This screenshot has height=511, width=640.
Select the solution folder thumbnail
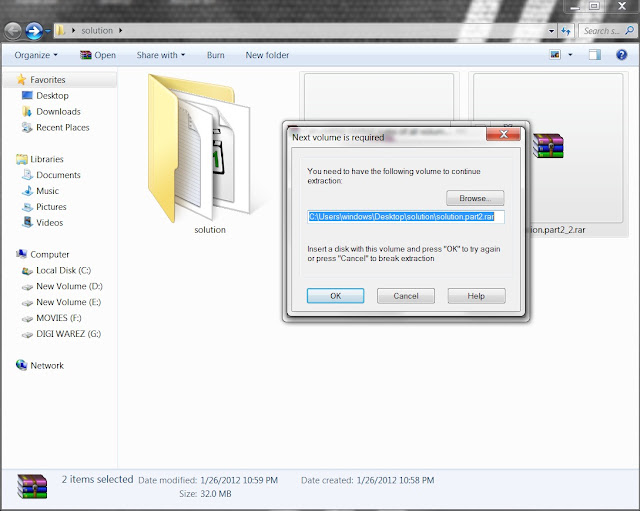(199, 149)
